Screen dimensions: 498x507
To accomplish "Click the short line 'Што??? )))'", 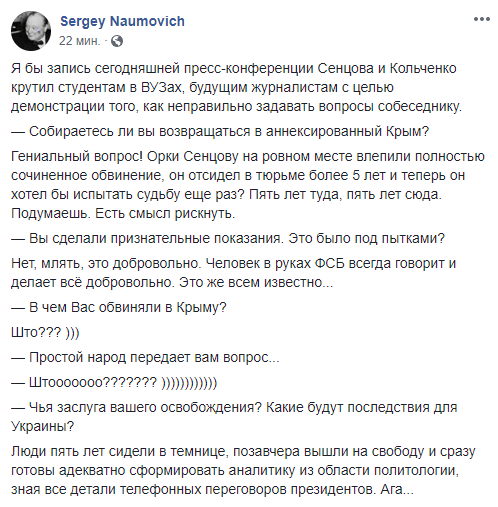I will pyautogui.click(x=45, y=333).
